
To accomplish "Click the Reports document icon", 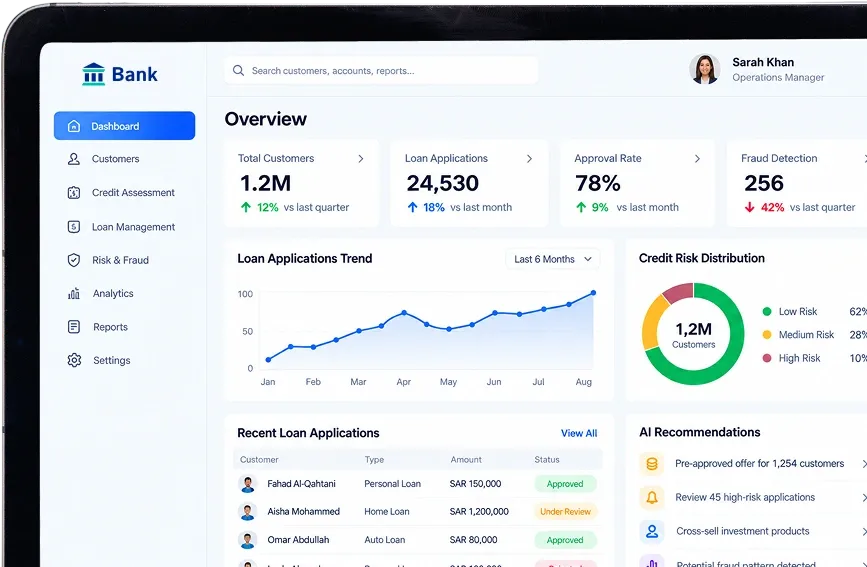I will [74, 327].
